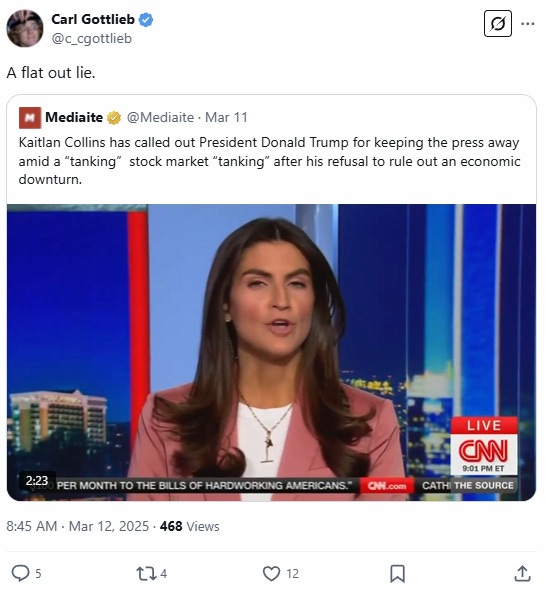Viewport: 546px width, 591px height.
Task: Like the tweet with heart icon
Action: (271, 573)
